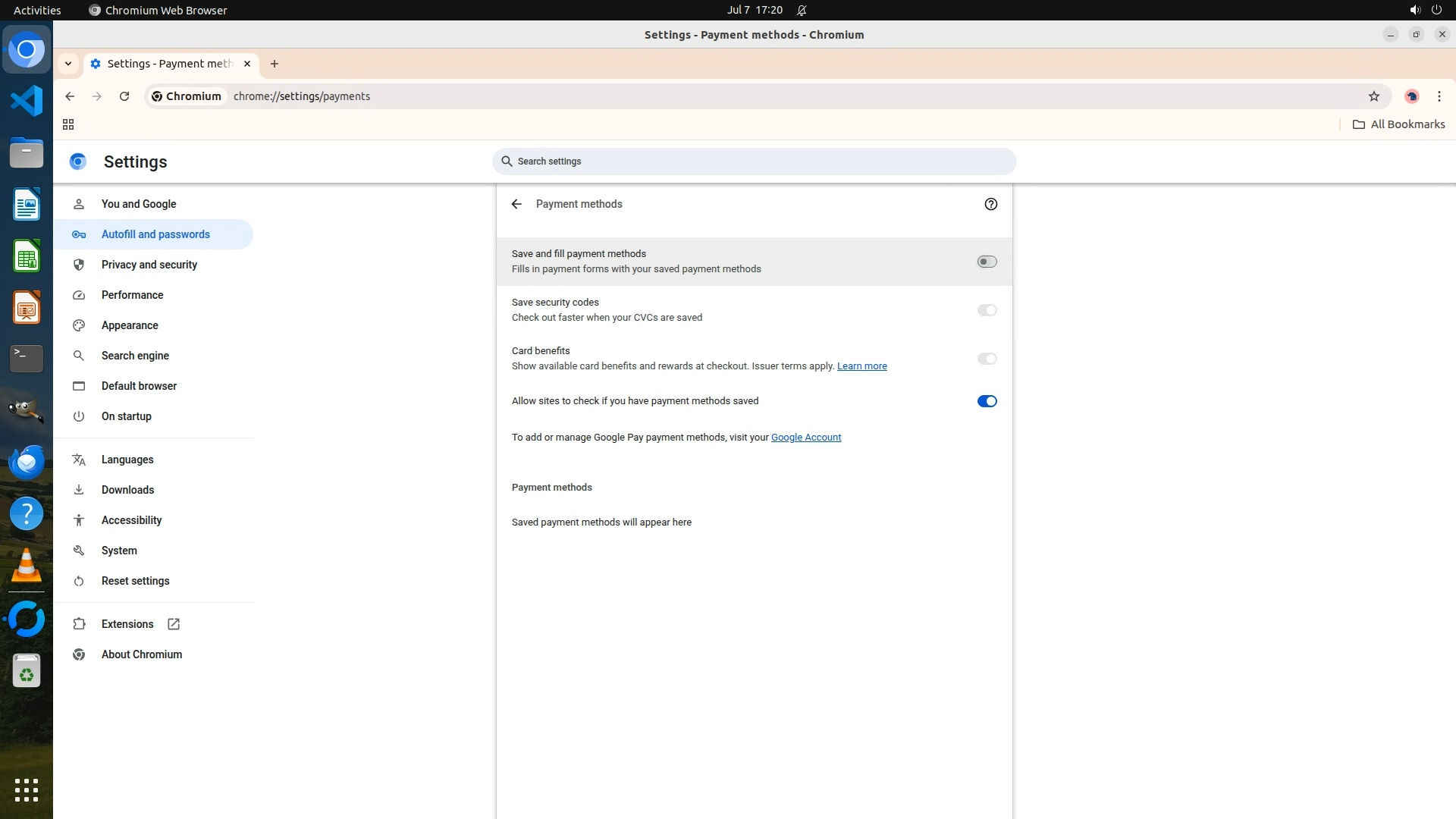This screenshot has height=819, width=1456.
Task: Enable Save and fill payment methods
Action: (987, 262)
